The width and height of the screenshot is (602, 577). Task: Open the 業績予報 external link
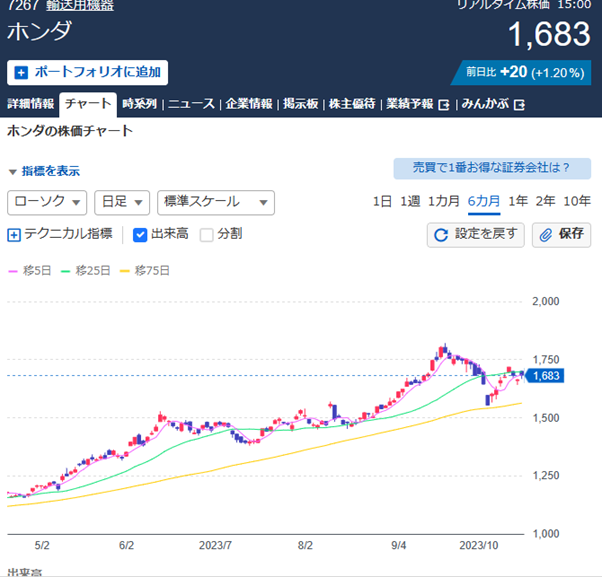[x=418, y=104]
